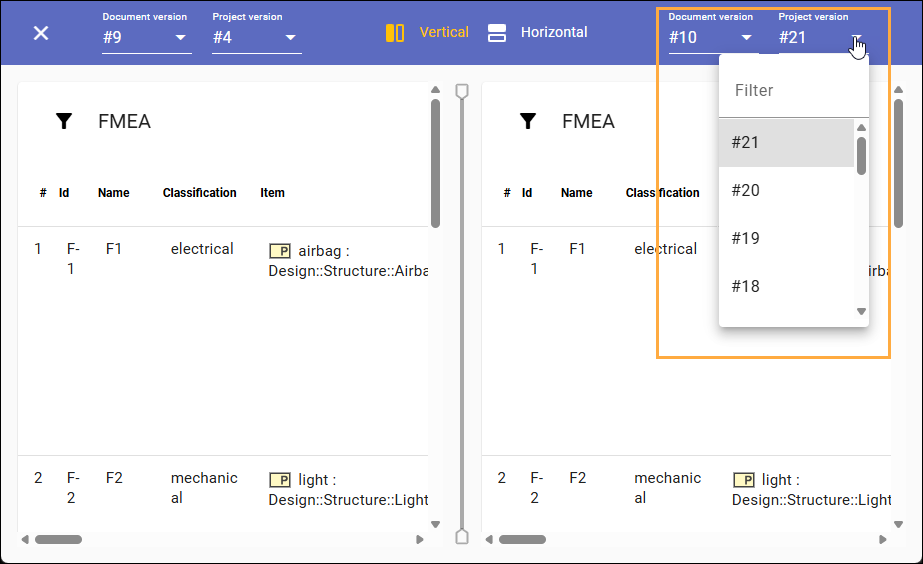Viewport: 923px width, 564px height.
Task: Close the comparison view with X icon
Action: [41, 33]
